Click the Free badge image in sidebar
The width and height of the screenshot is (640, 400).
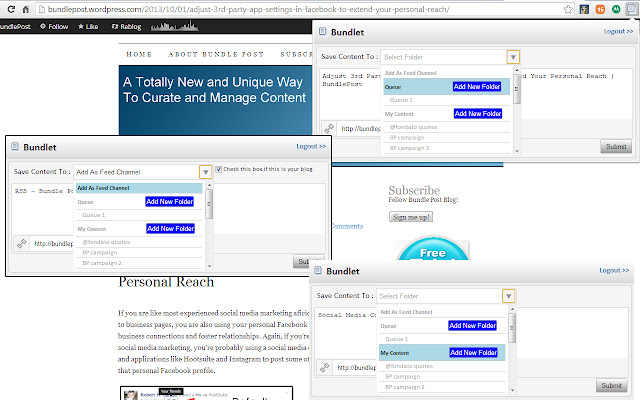click(433, 248)
